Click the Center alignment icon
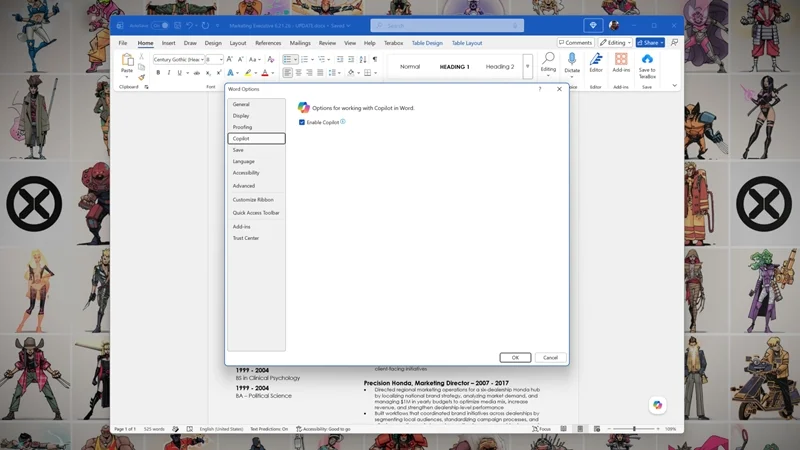This screenshot has width=800, height=450. [x=298, y=73]
